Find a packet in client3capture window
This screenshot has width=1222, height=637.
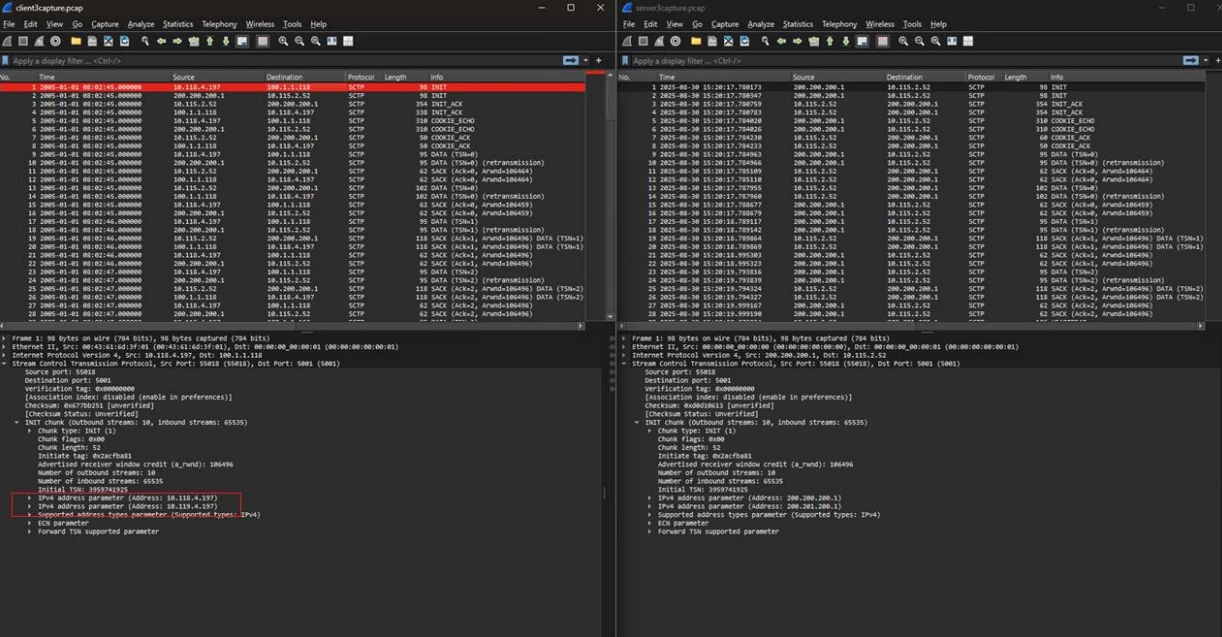click(x=144, y=41)
